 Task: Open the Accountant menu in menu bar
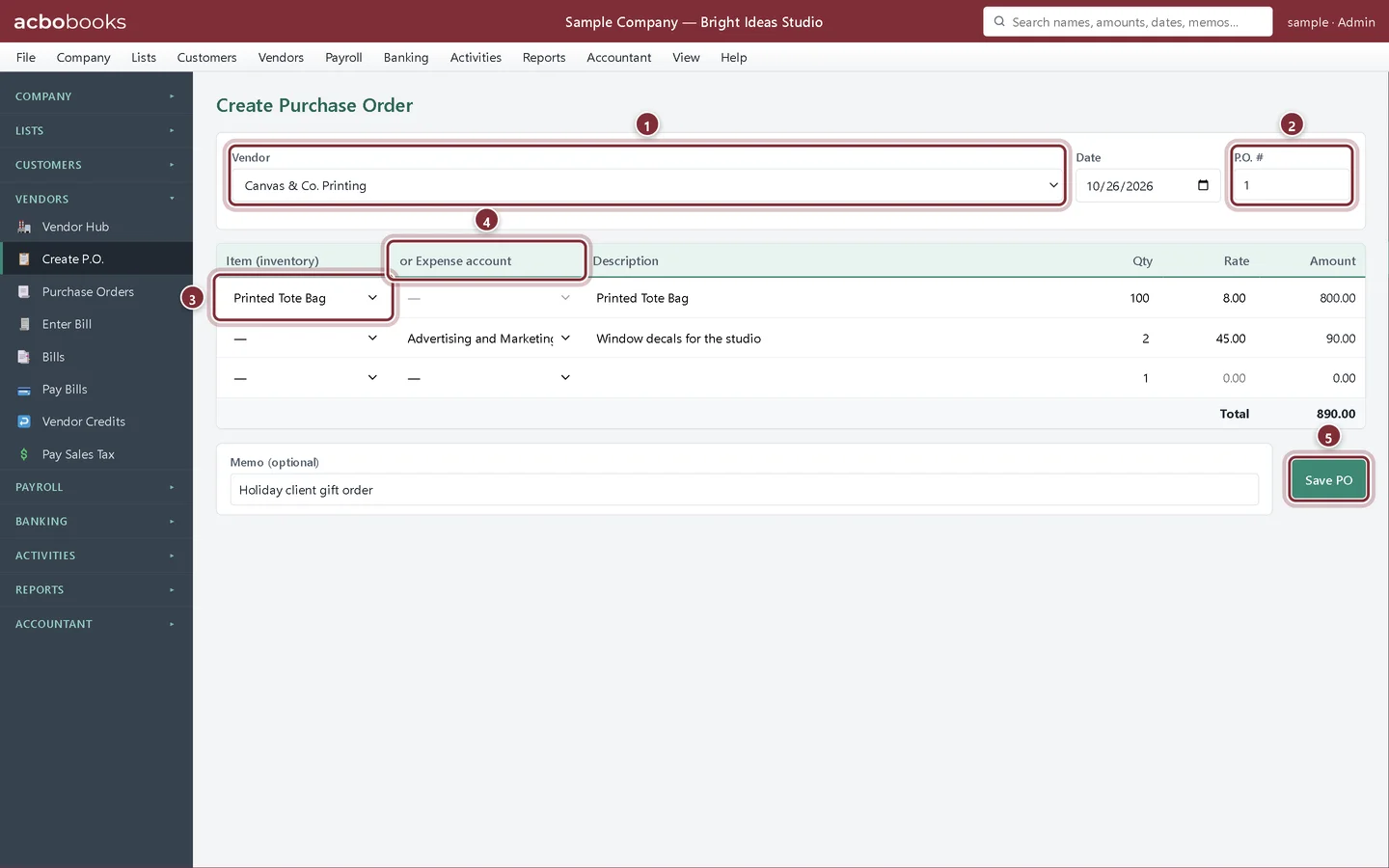[x=619, y=58]
